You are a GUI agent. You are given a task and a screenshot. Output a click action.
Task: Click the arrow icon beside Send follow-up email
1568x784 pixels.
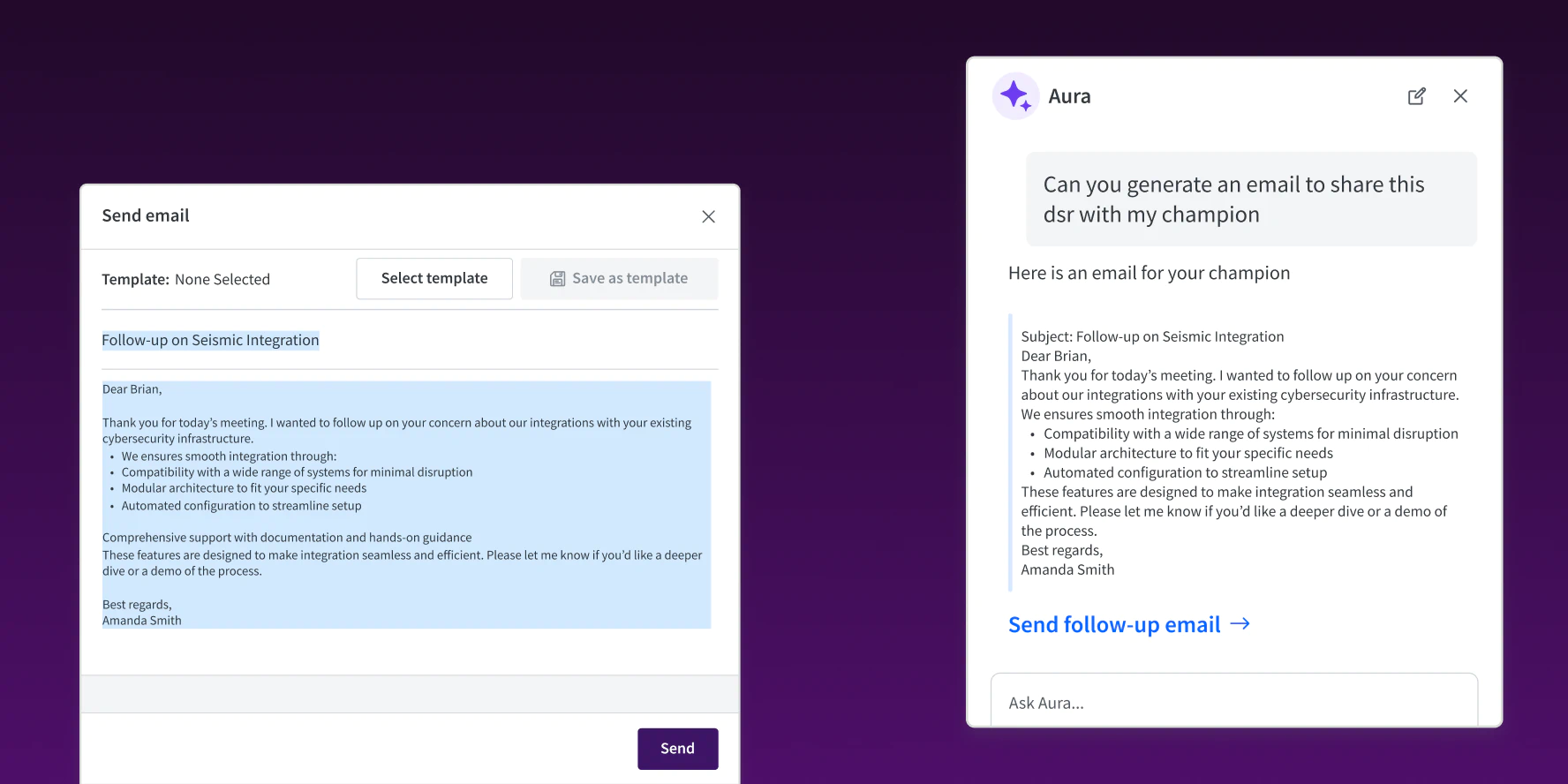click(1240, 624)
